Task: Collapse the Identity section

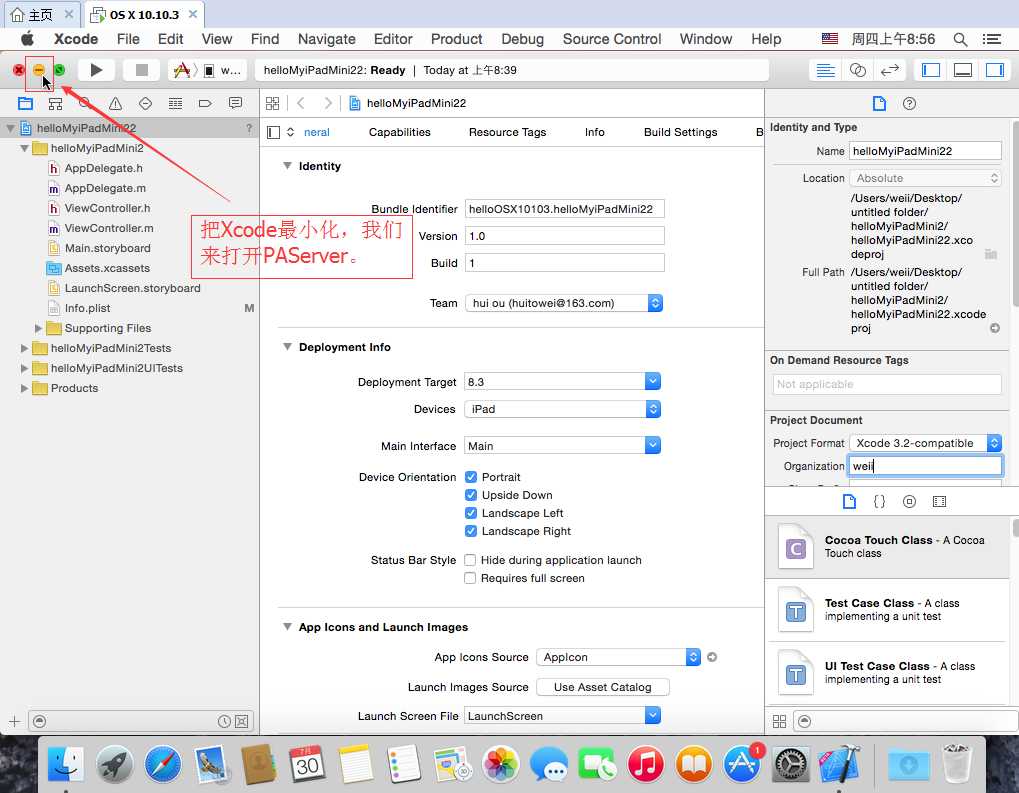Action: coord(287,166)
